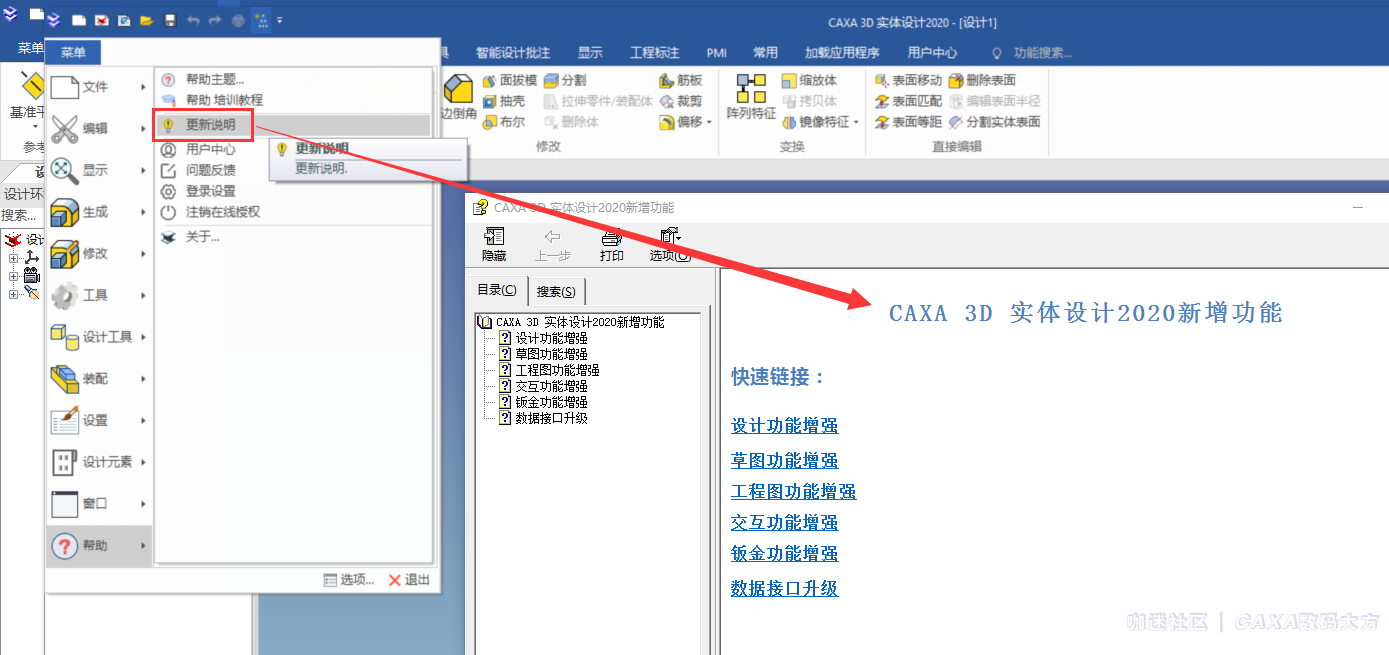Switch to 目录(C) tab in help window
Image resolution: width=1389 pixels, height=655 pixels.
pyautogui.click(x=497, y=290)
